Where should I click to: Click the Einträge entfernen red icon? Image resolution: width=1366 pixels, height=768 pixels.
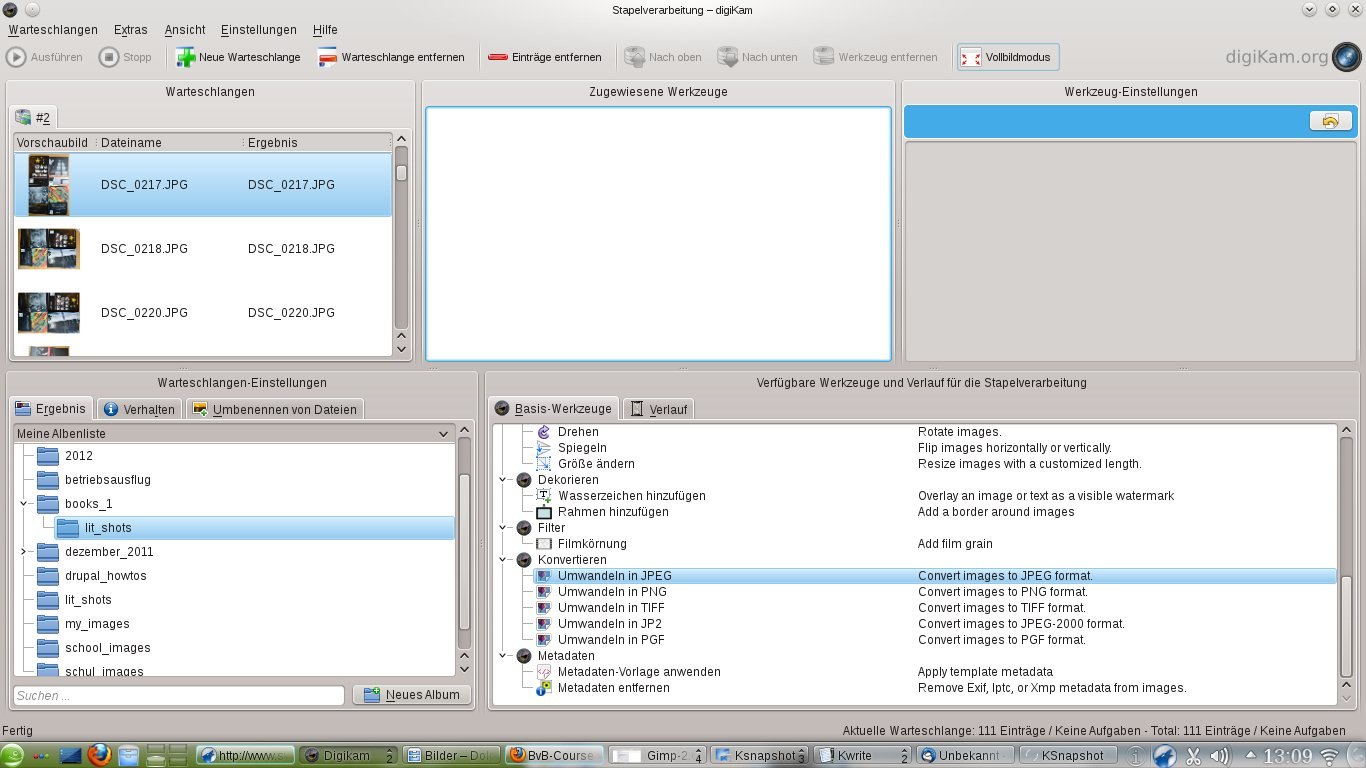498,57
